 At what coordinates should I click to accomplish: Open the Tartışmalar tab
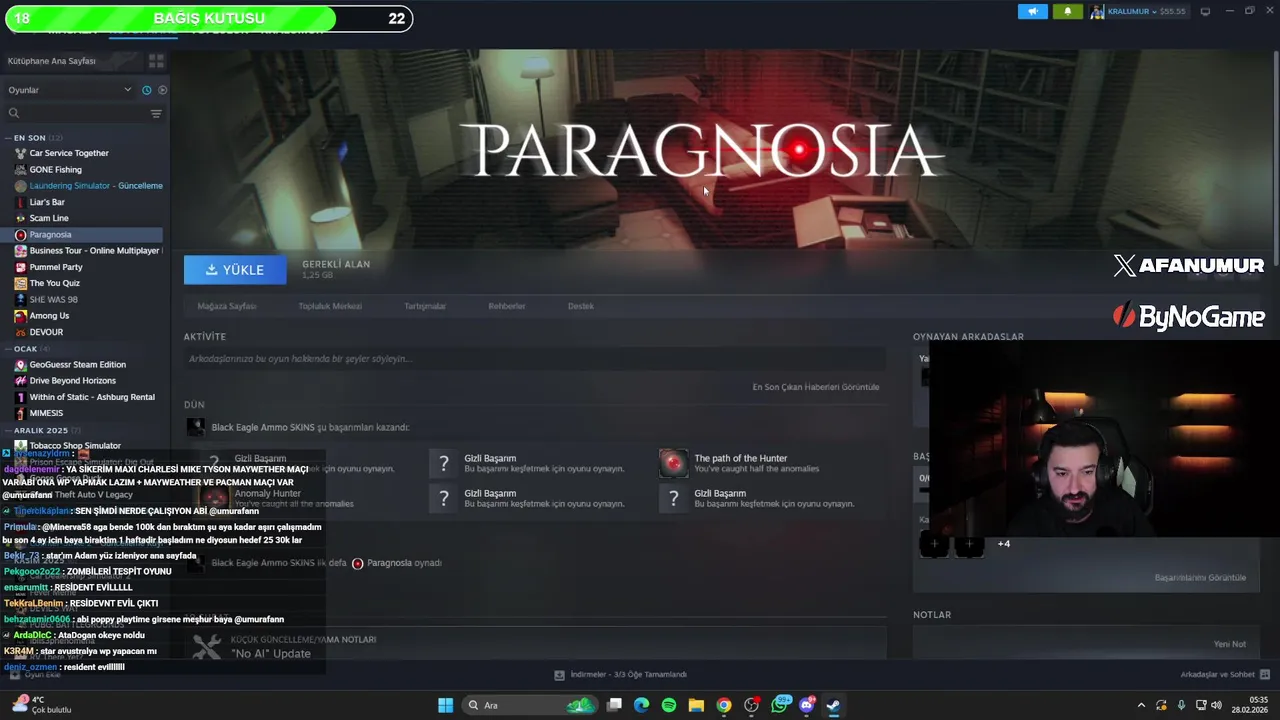click(425, 306)
